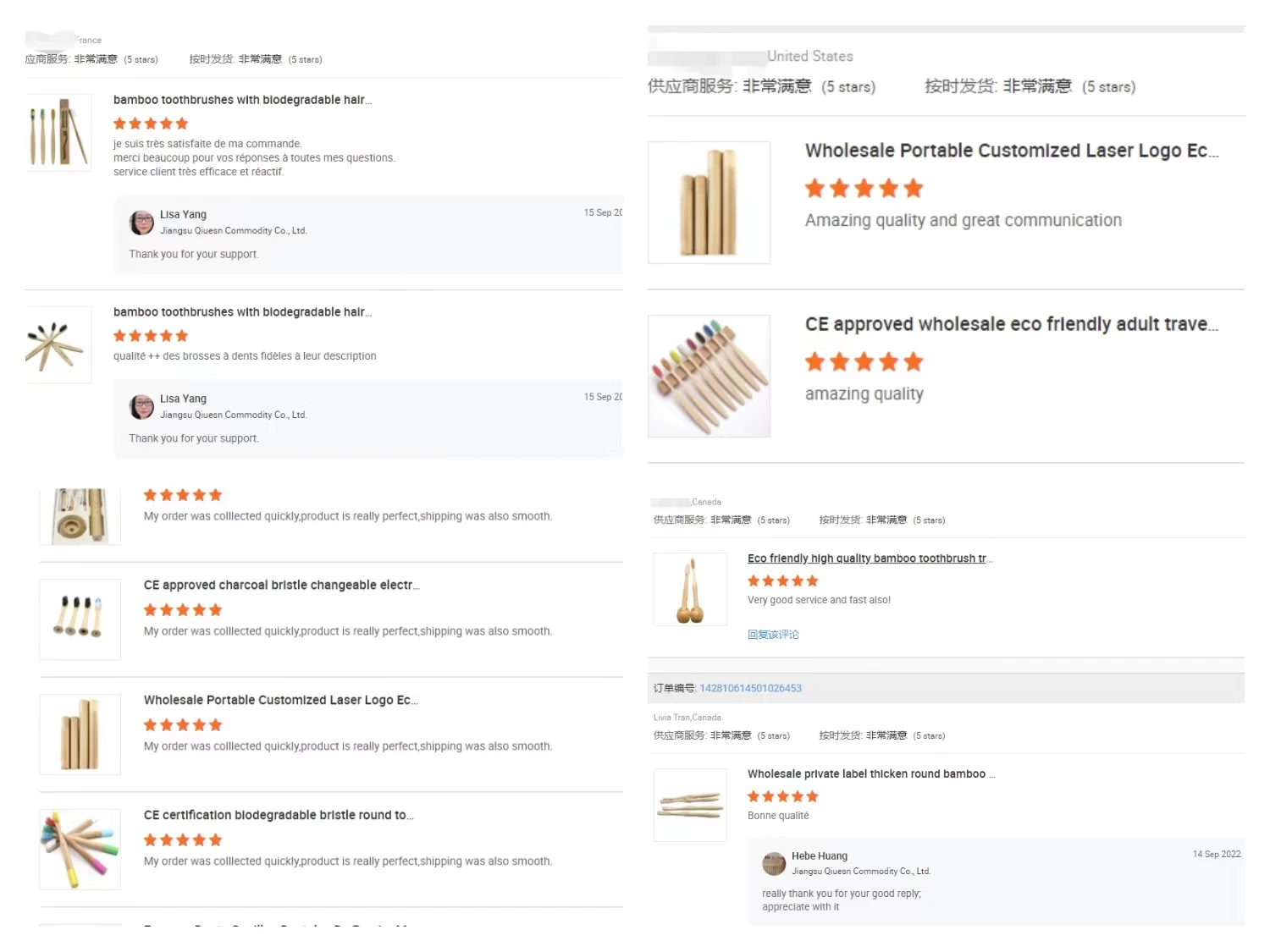Click the stars above 'qualité ++ des brosses' review
This screenshot has height=952, width=1270.
(151, 335)
